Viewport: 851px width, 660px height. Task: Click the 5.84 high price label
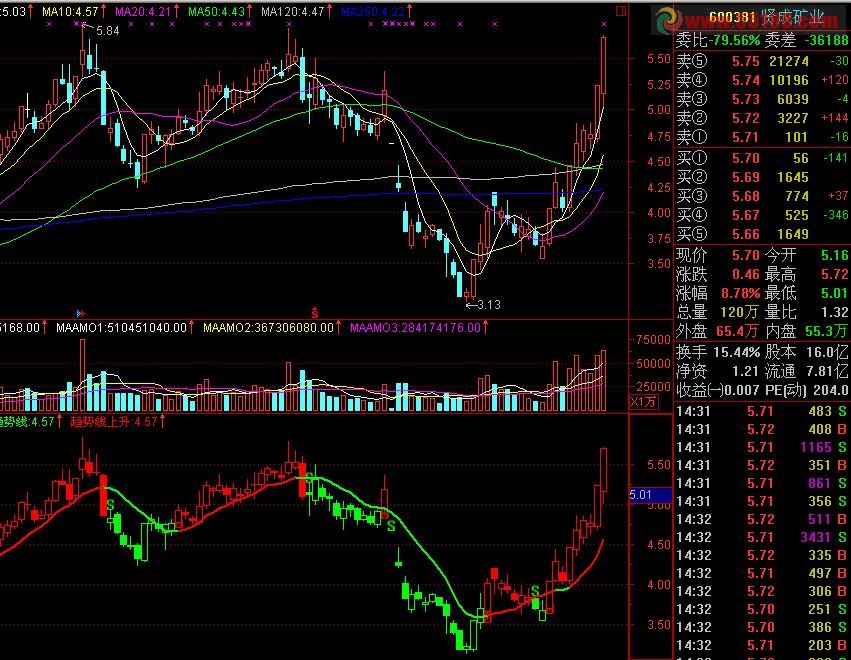point(107,31)
